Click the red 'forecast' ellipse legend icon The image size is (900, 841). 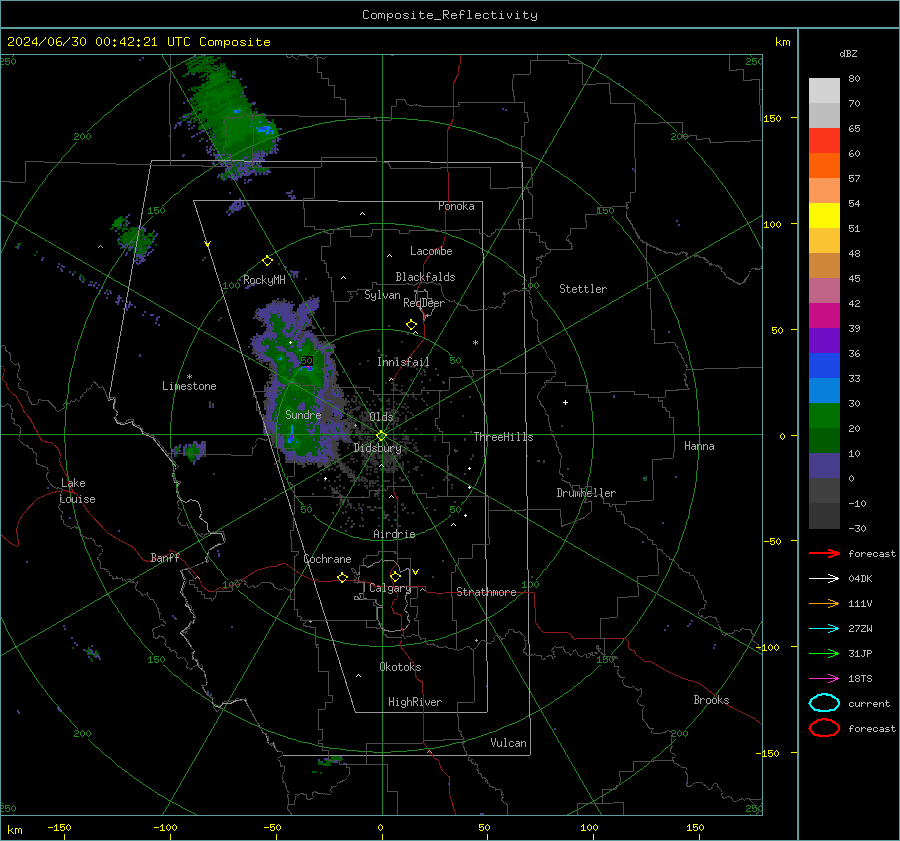point(824,728)
